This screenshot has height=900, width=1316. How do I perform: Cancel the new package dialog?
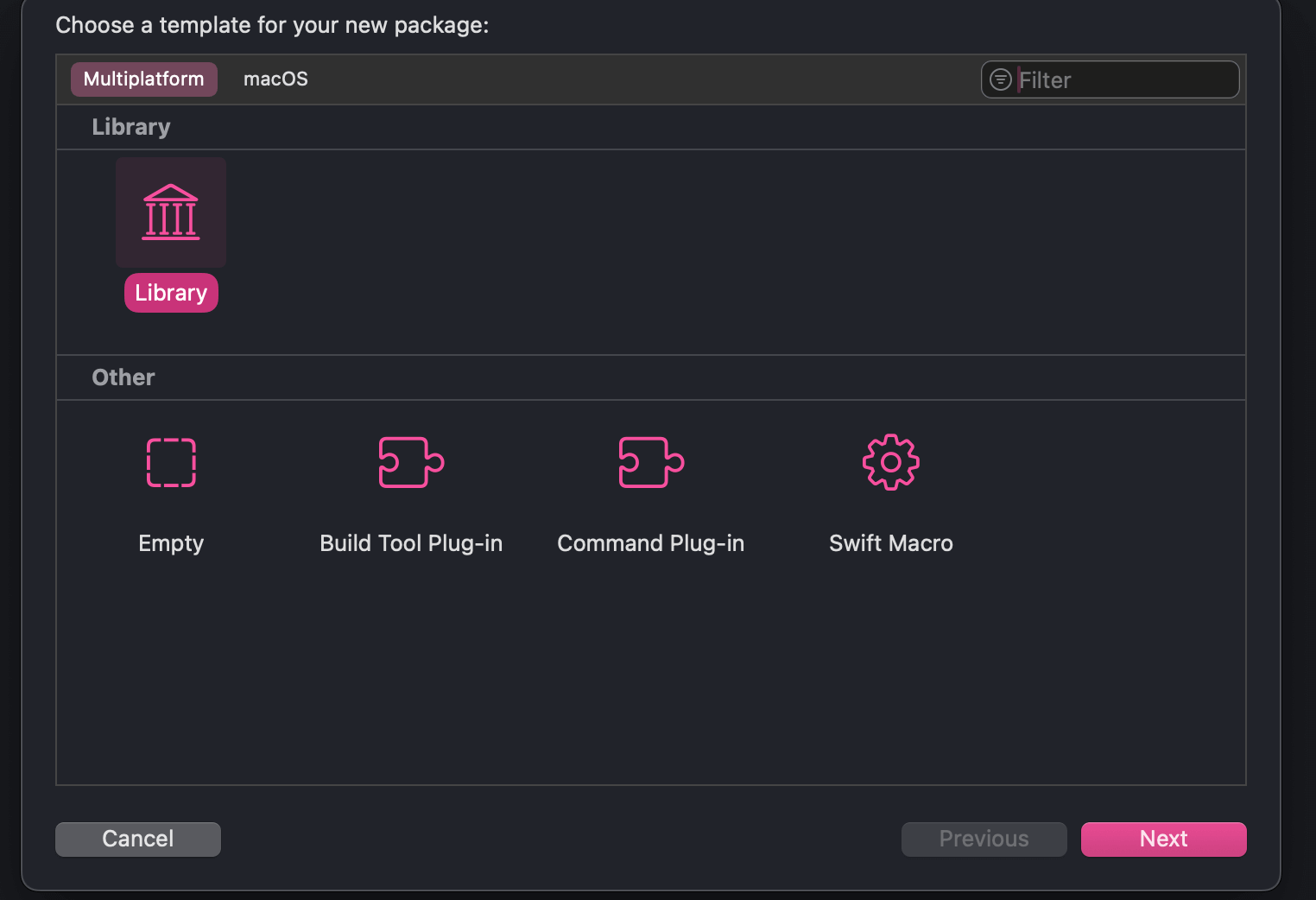pos(138,840)
